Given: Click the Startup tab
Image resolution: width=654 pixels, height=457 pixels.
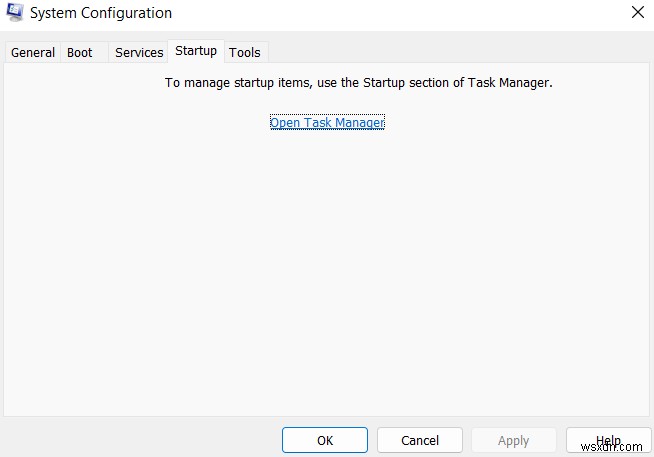Looking at the screenshot, I should [196, 51].
